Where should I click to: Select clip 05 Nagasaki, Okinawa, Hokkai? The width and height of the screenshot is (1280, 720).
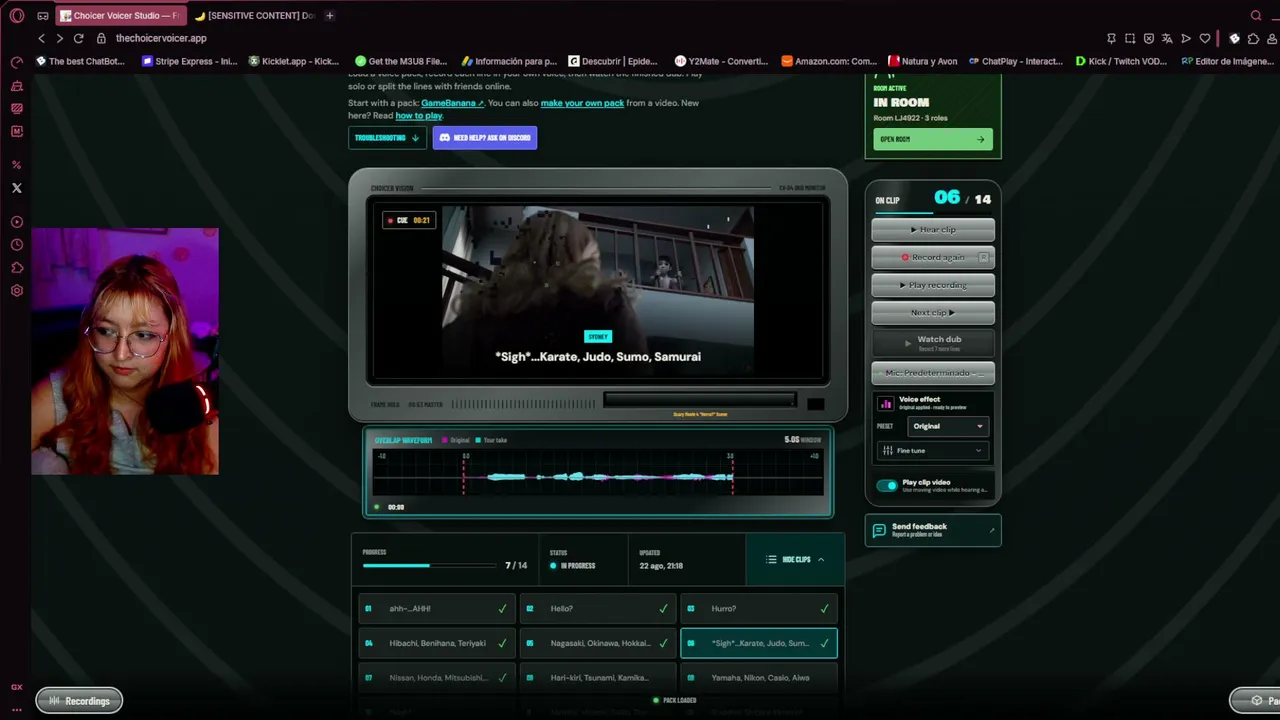click(x=598, y=643)
